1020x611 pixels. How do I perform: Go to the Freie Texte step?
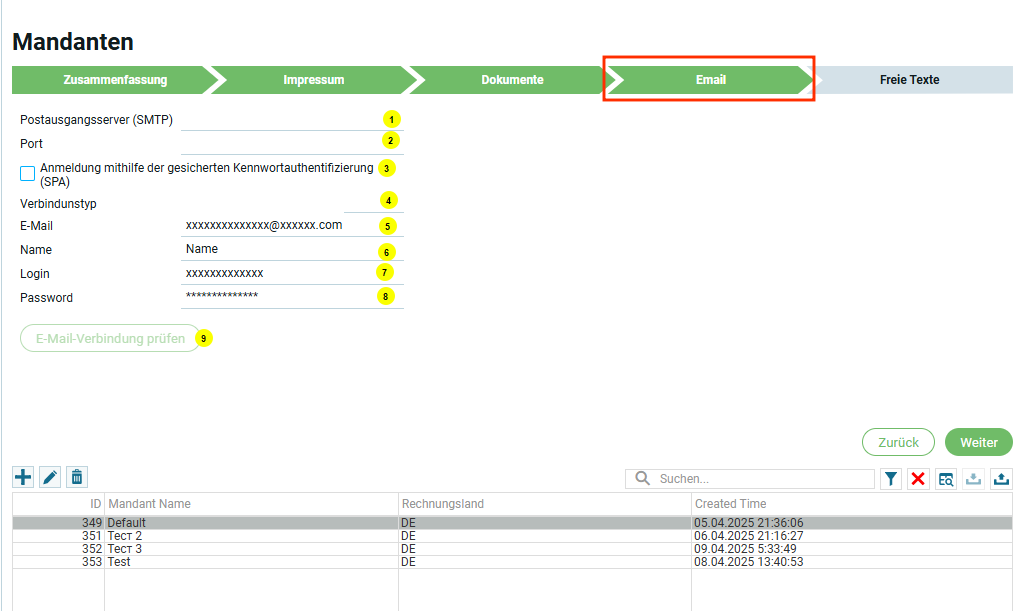[x=909, y=80]
